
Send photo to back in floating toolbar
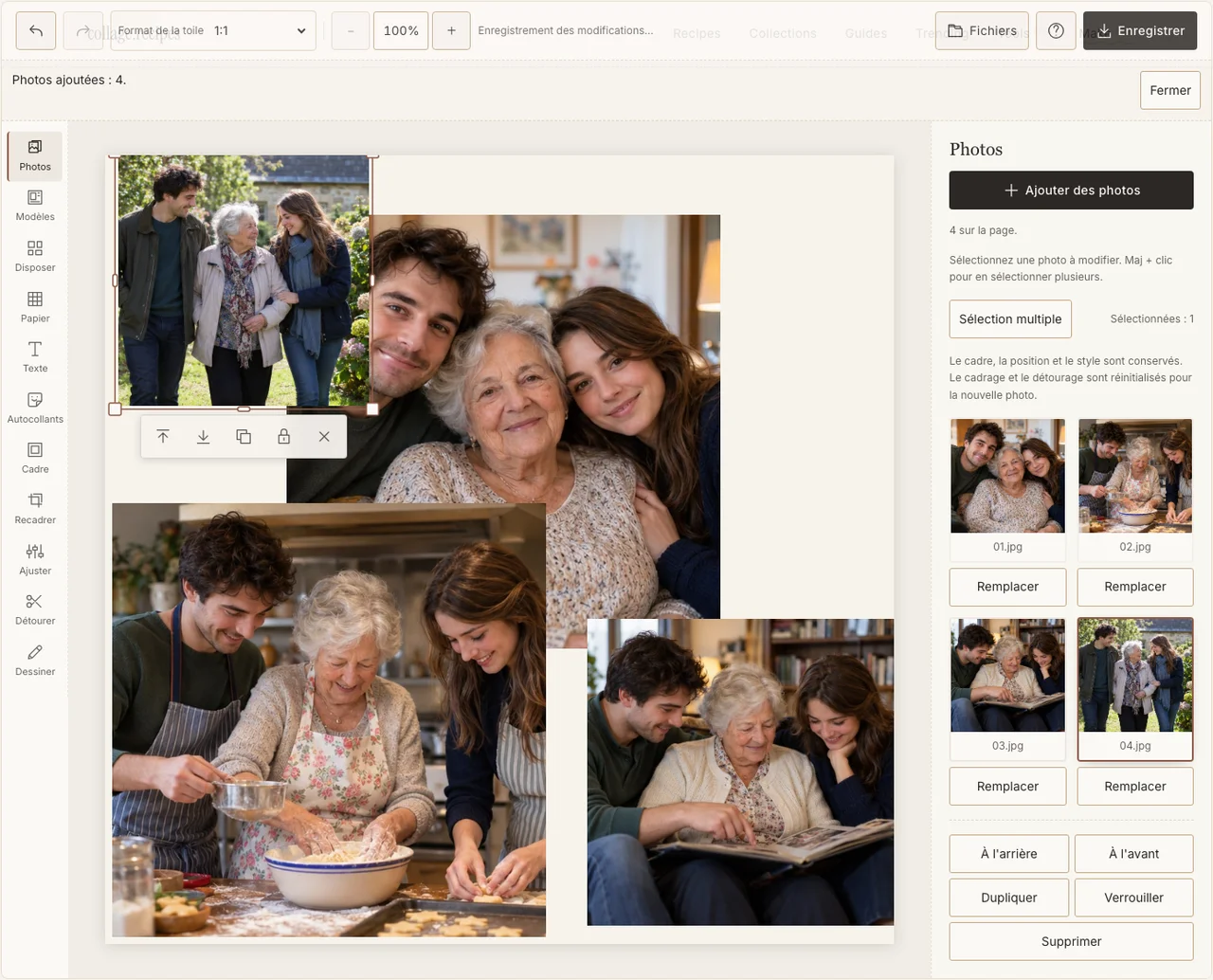click(x=203, y=437)
